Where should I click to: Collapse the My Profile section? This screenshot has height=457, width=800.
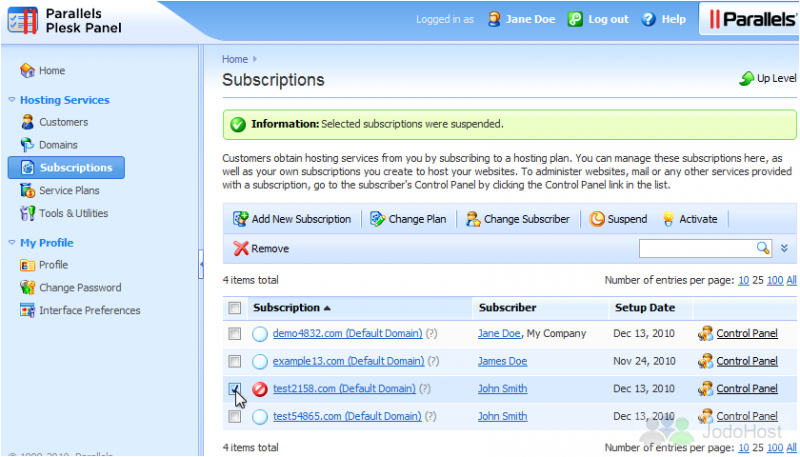[12, 243]
